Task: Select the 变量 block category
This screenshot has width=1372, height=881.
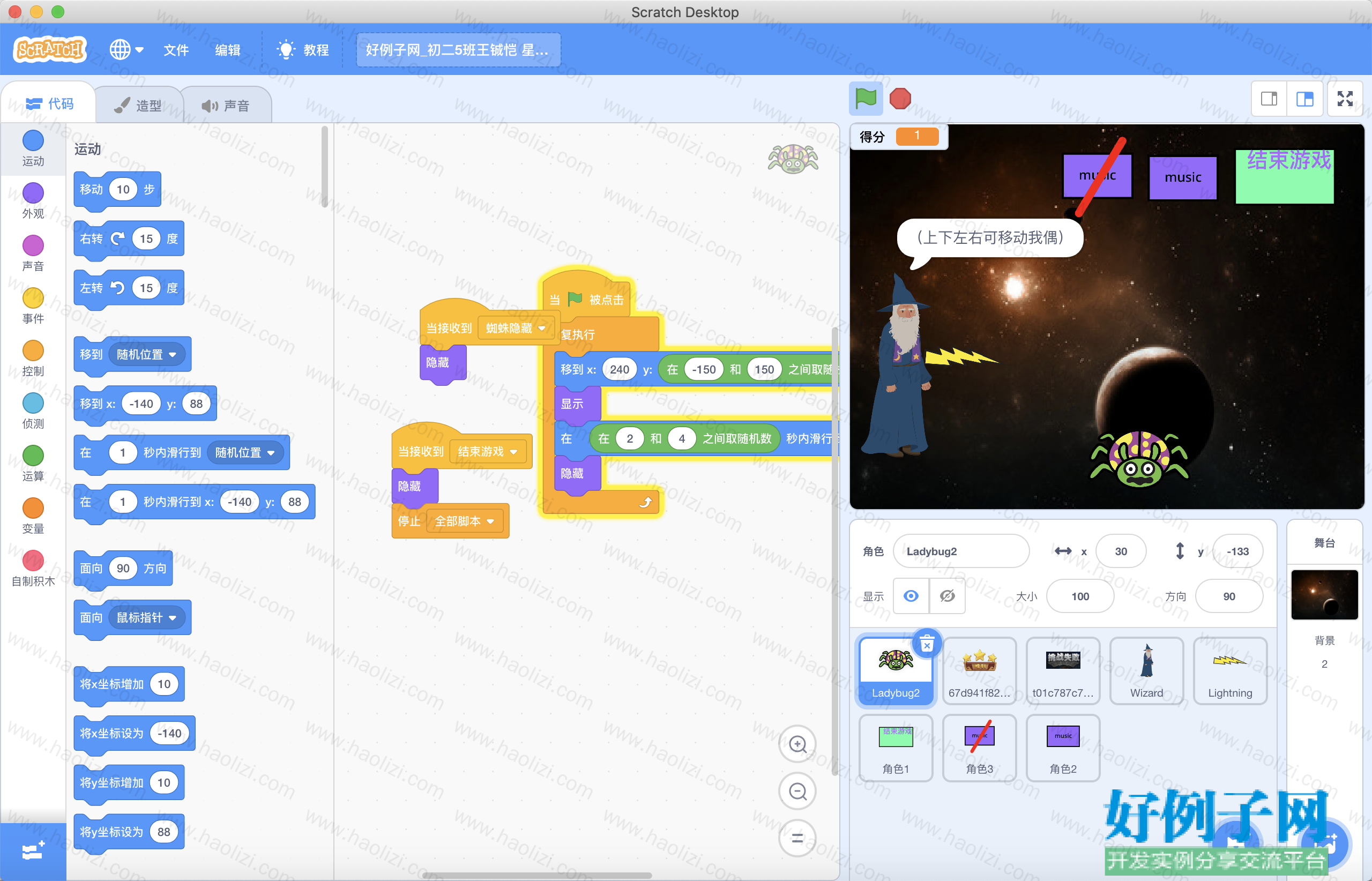Action: [33, 517]
